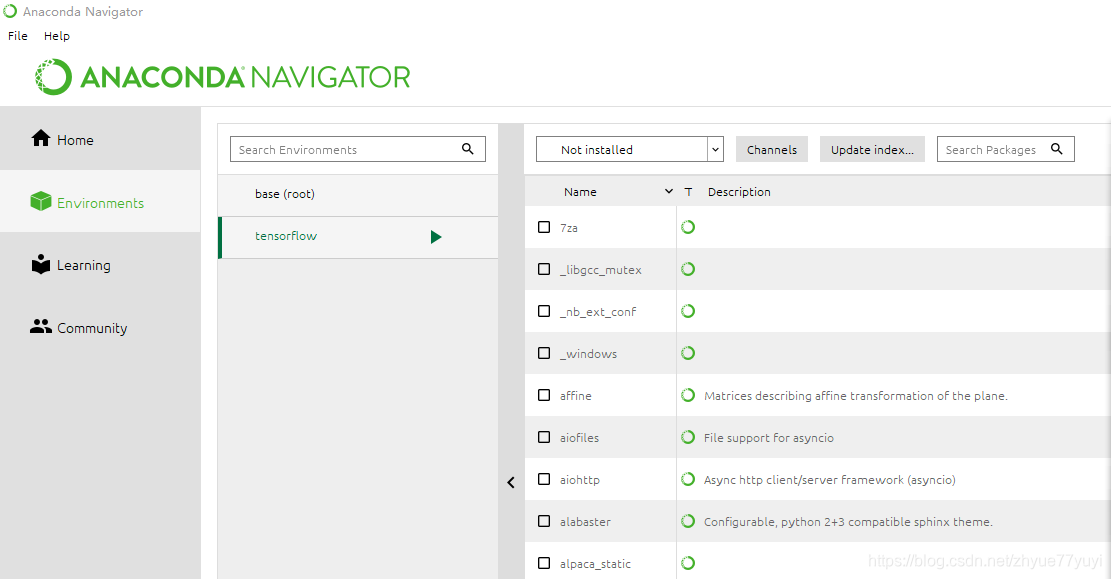1111x579 pixels.
Task: Click the 'affine' package name
Action: coord(575,395)
